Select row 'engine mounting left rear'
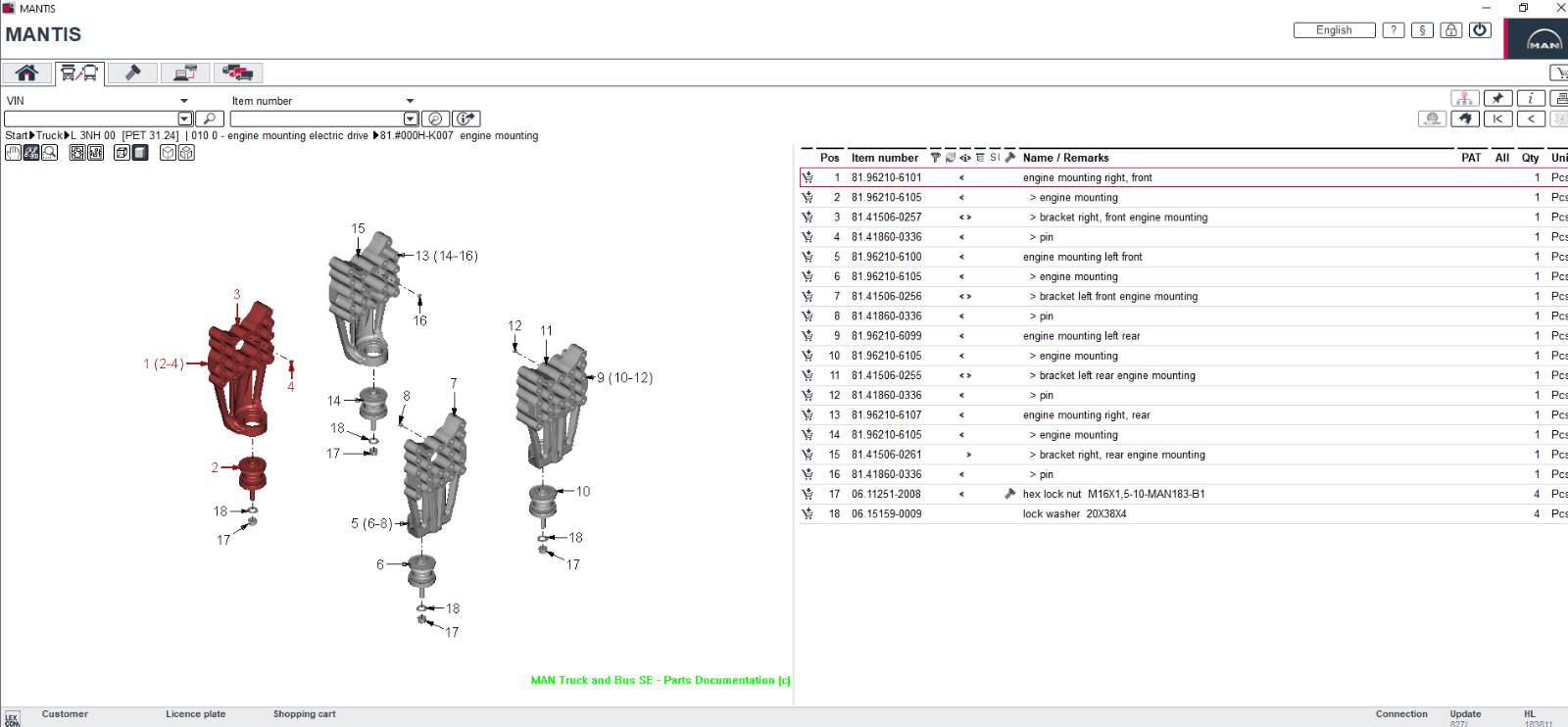 pos(1184,336)
